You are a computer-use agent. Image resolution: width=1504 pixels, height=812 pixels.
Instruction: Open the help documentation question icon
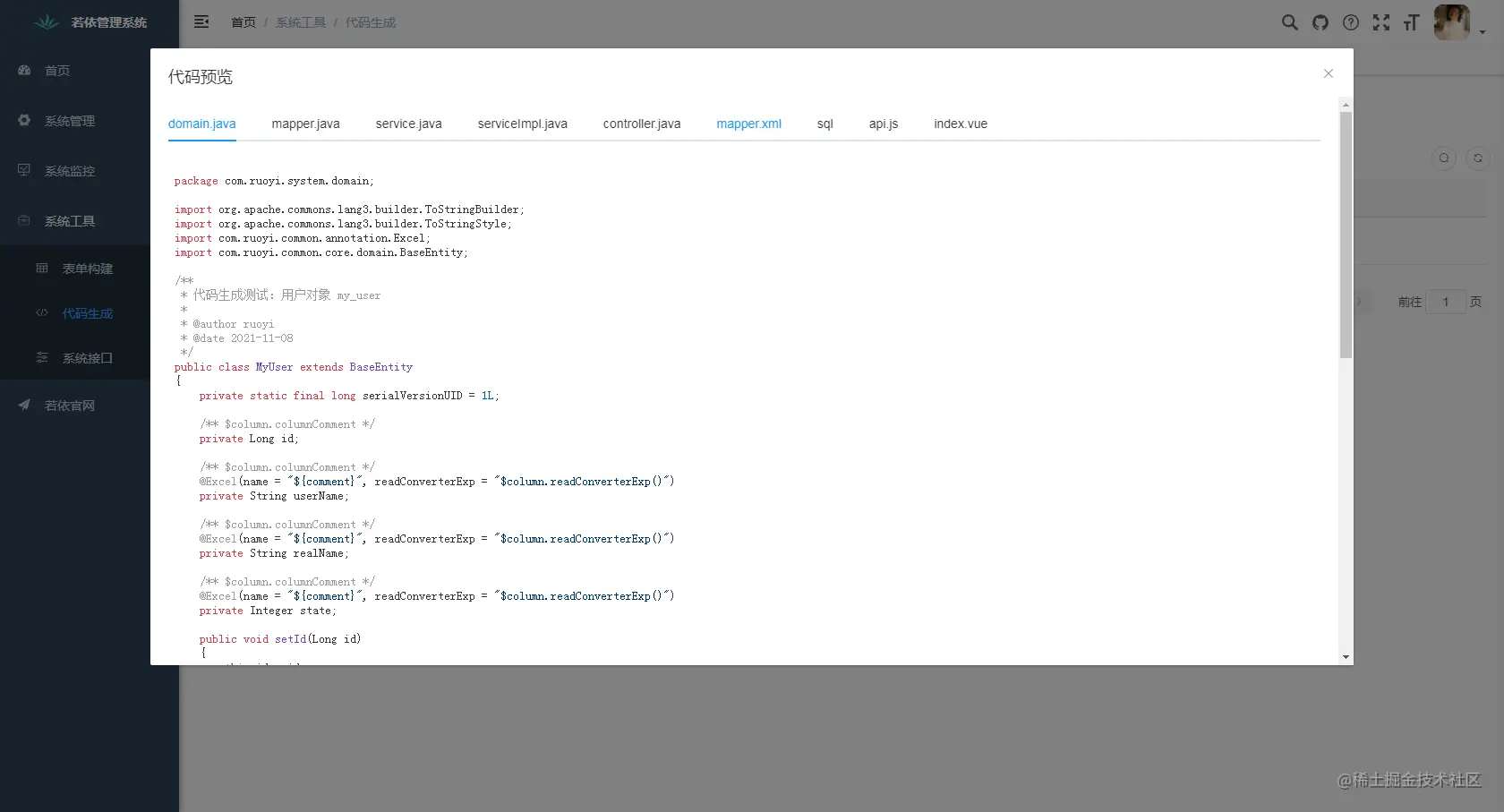point(1351,22)
